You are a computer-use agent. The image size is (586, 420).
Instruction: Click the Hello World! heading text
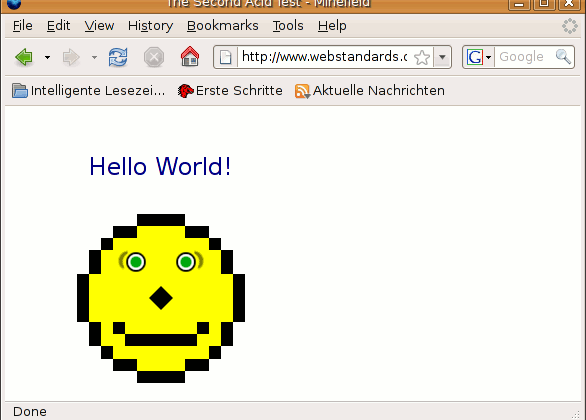coord(160,166)
